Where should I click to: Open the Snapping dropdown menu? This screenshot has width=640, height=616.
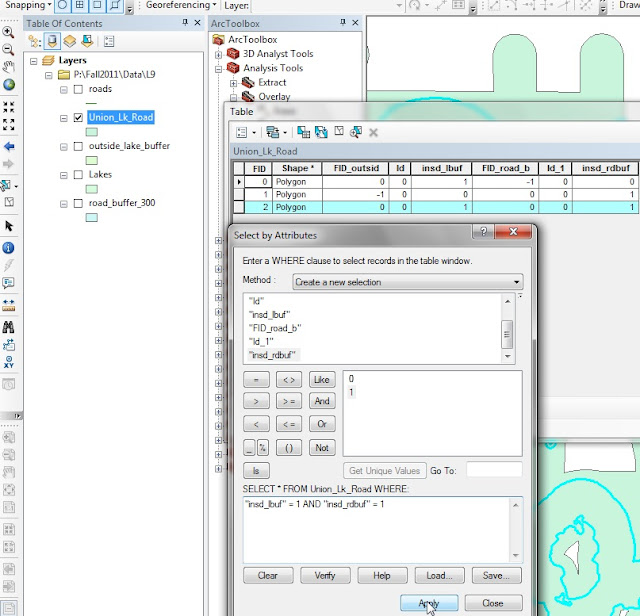click(28, 5)
